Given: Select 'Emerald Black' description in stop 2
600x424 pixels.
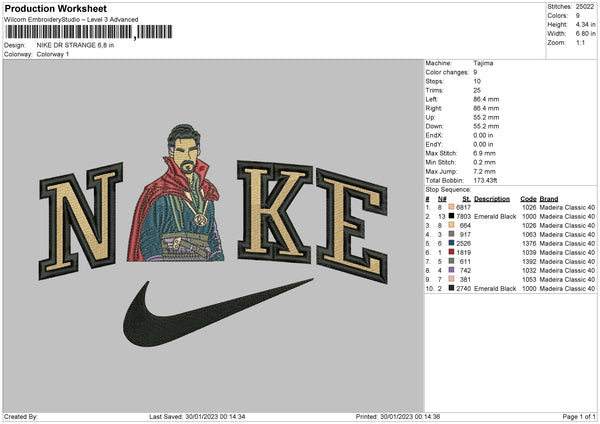Looking at the screenshot, I should [x=495, y=216].
